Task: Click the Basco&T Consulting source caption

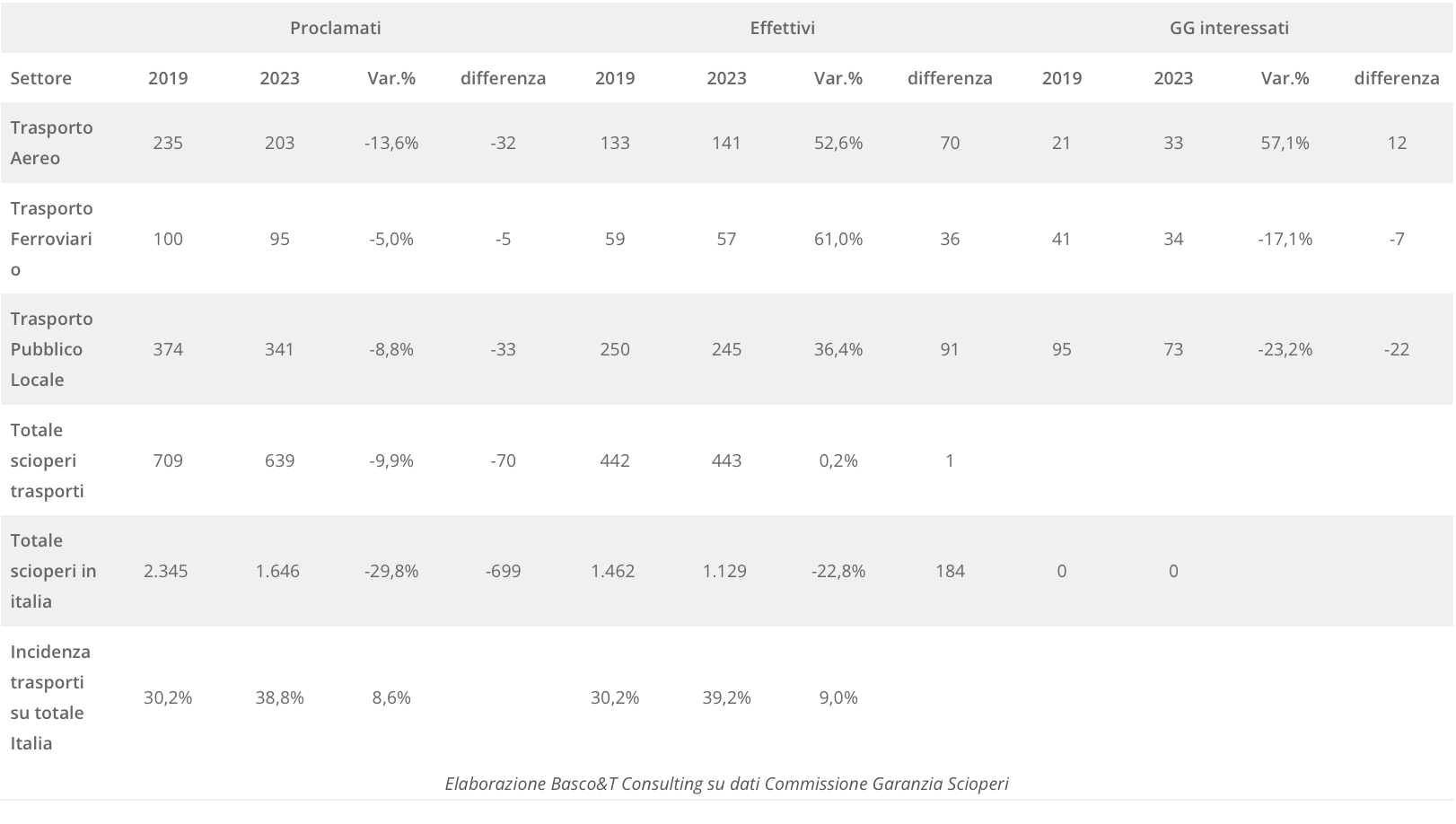Action: 726,784
